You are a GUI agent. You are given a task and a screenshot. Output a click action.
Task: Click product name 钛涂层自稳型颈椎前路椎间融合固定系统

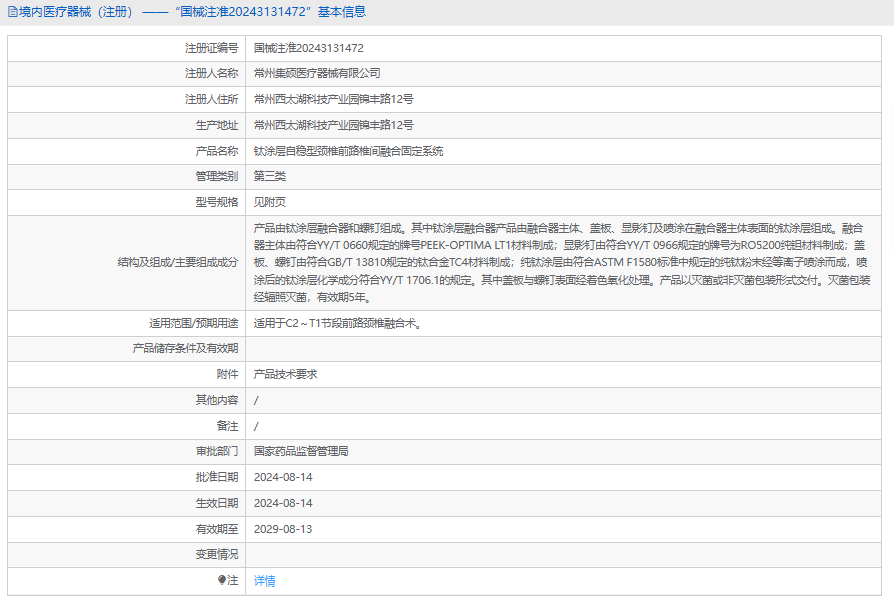348,152
